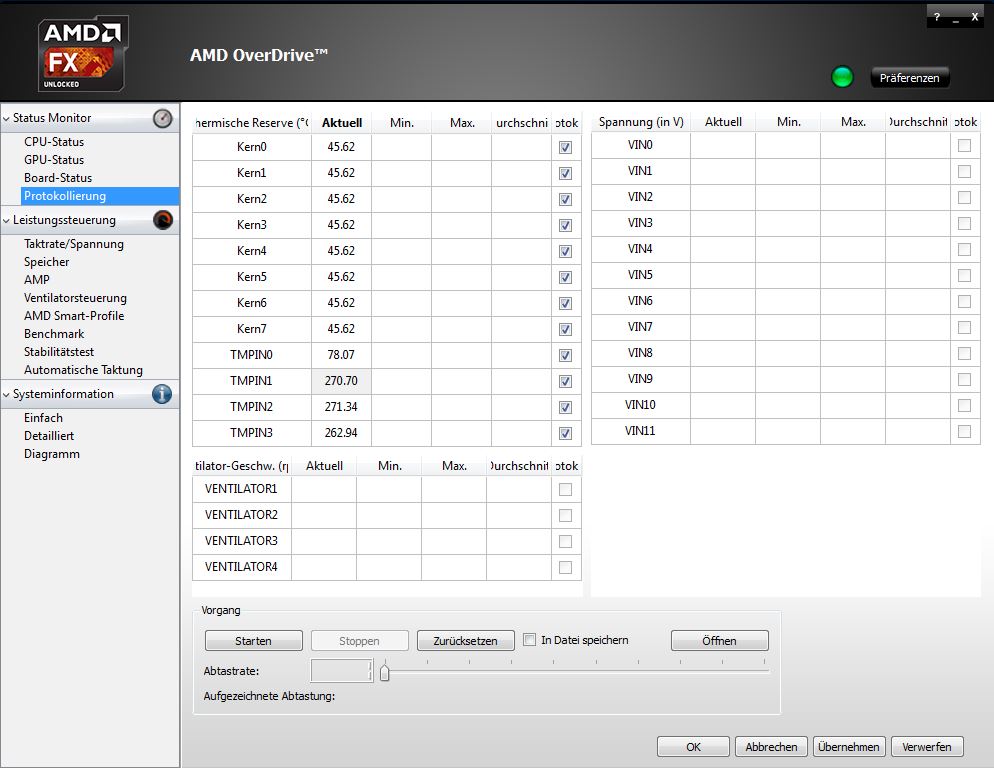Click the AMD FX Unlocked logo
The image size is (994, 768).
pos(83,54)
